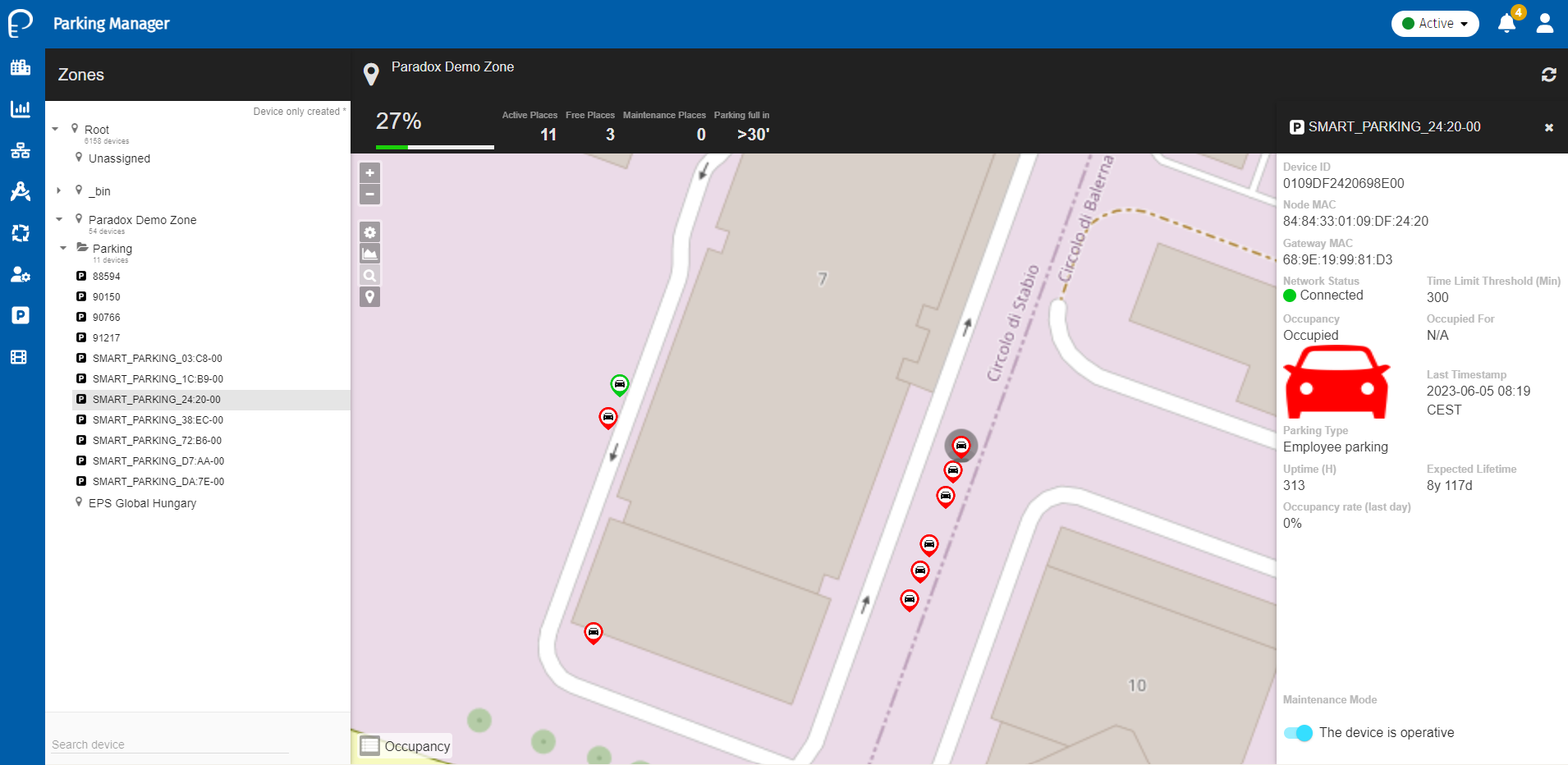Zoom in on the map

pyautogui.click(x=370, y=173)
